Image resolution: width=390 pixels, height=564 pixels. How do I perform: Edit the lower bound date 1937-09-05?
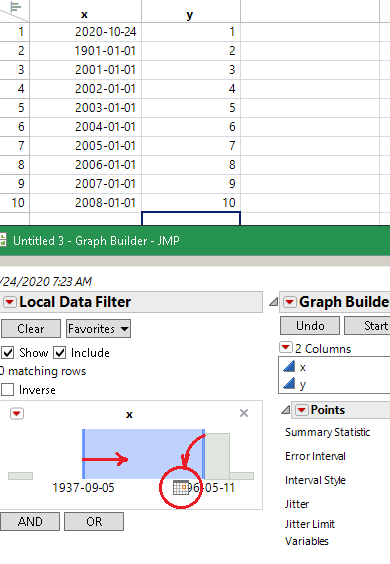[83, 488]
